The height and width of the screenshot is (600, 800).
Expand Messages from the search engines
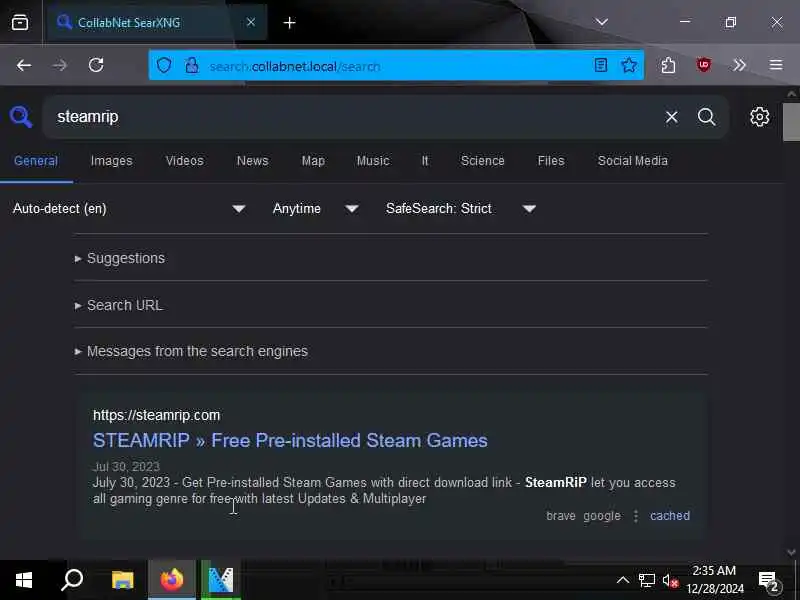coord(191,352)
